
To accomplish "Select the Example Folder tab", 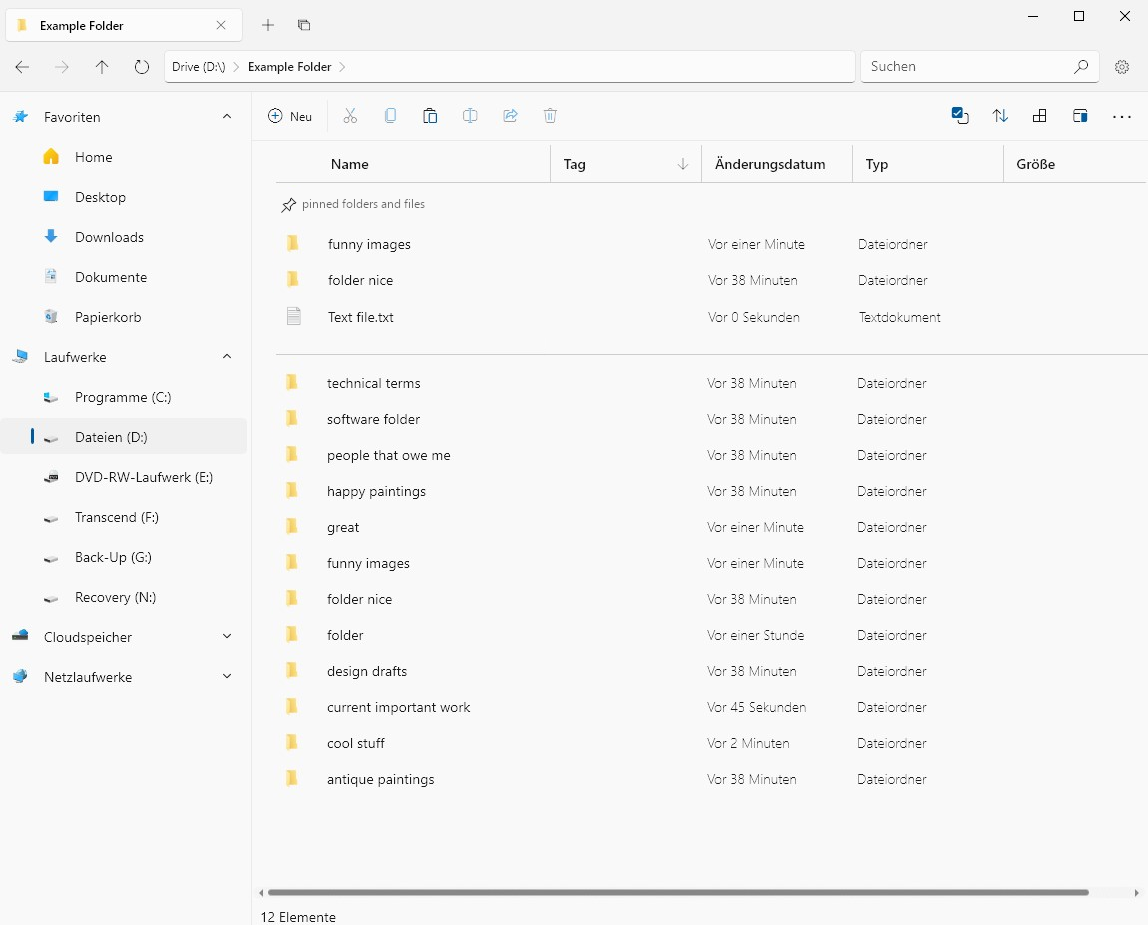I will click(124, 25).
